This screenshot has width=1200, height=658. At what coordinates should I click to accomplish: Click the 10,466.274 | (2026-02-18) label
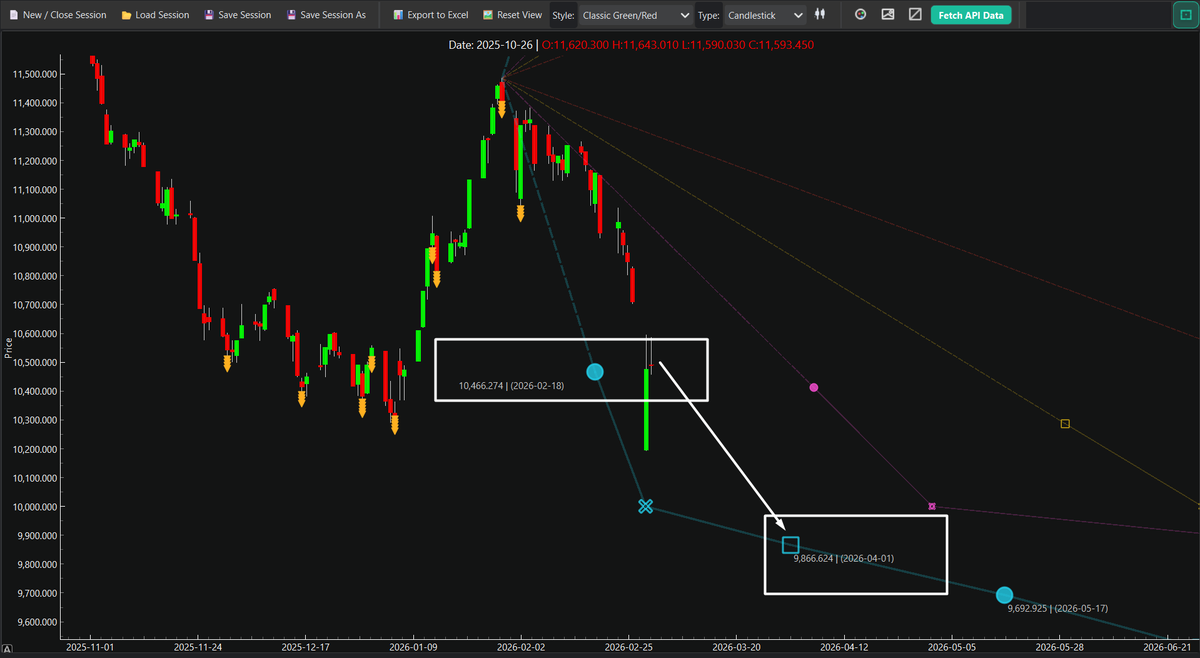(511, 385)
